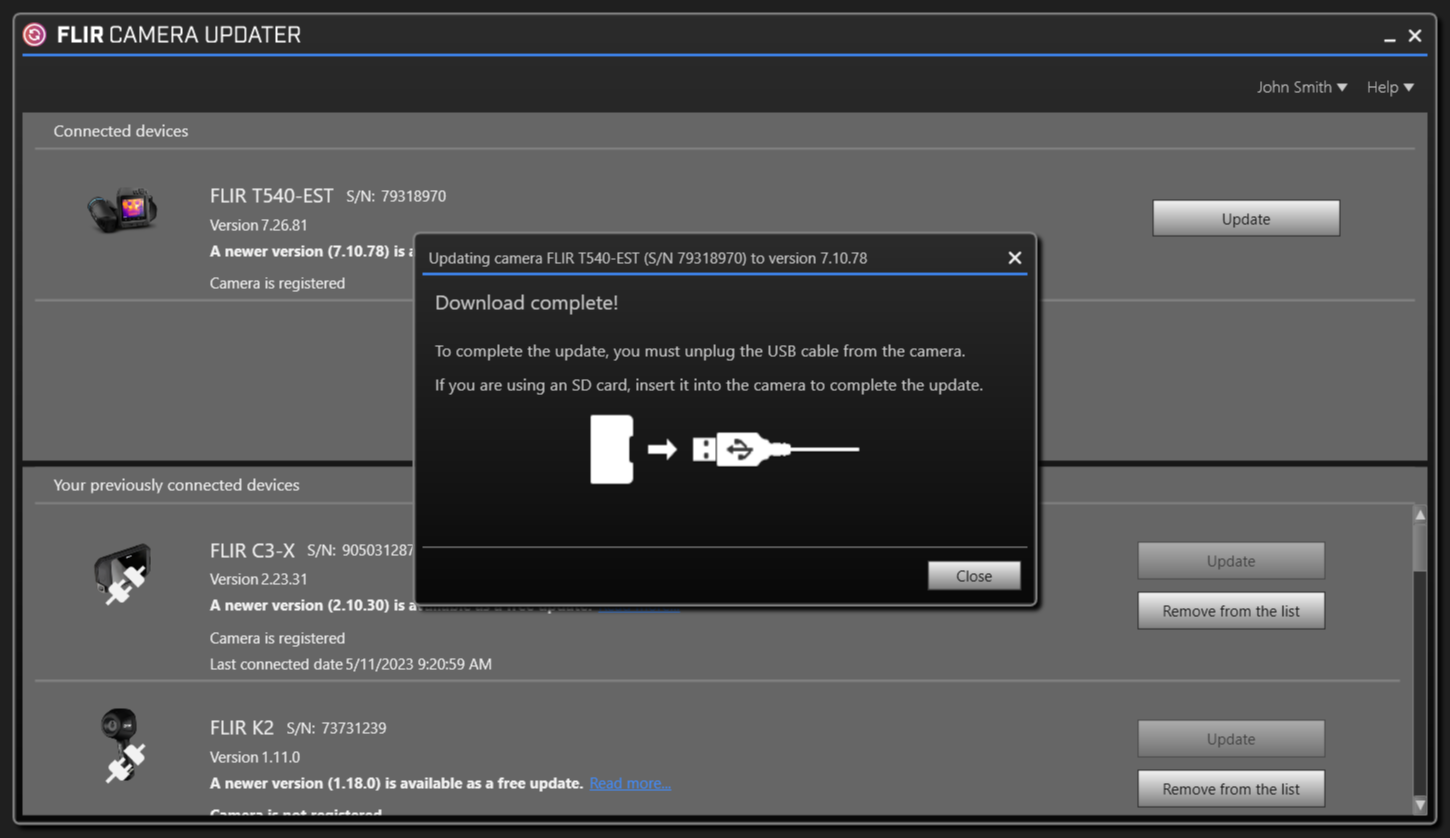This screenshot has height=838, width=1450.
Task: Open the Read more link for FLIR K2
Action: click(x=630, y=783)
